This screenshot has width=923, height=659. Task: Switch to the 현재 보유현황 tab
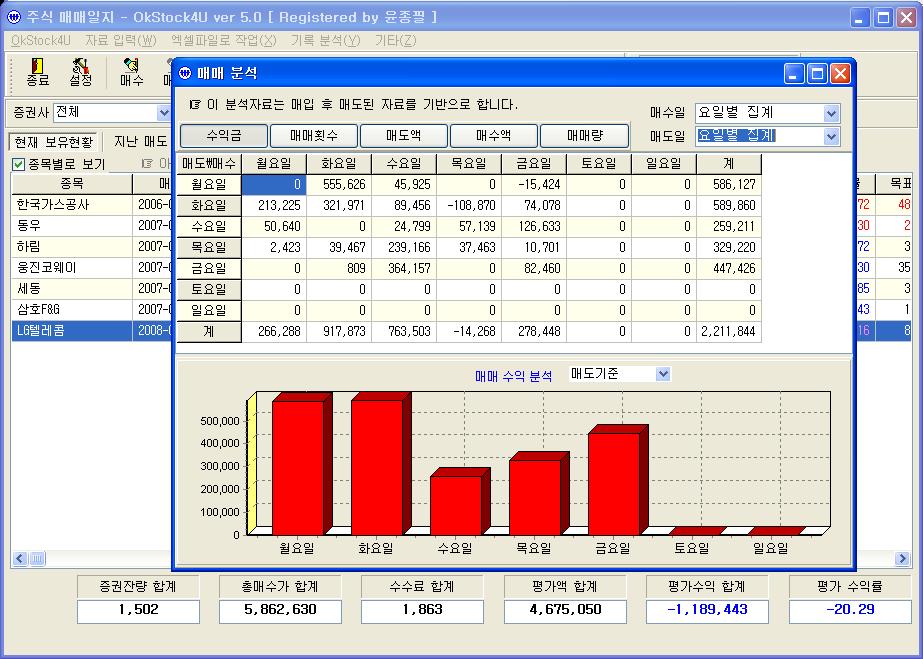tap(54, 142)
